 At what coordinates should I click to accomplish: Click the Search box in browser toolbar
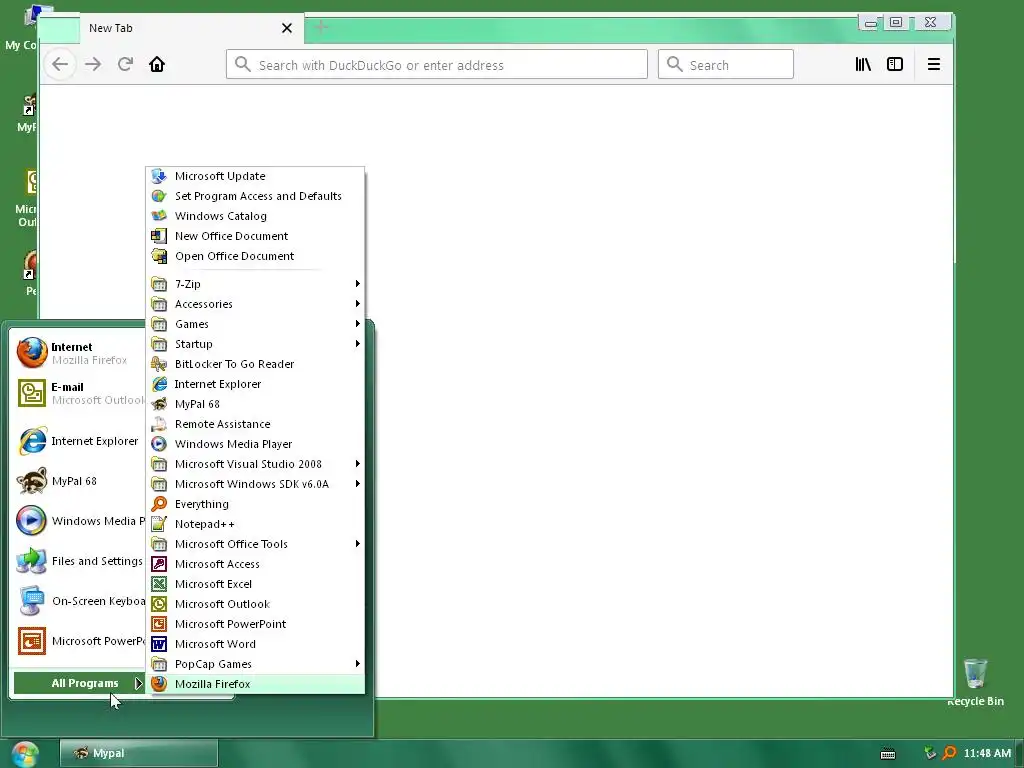point(726,65)
